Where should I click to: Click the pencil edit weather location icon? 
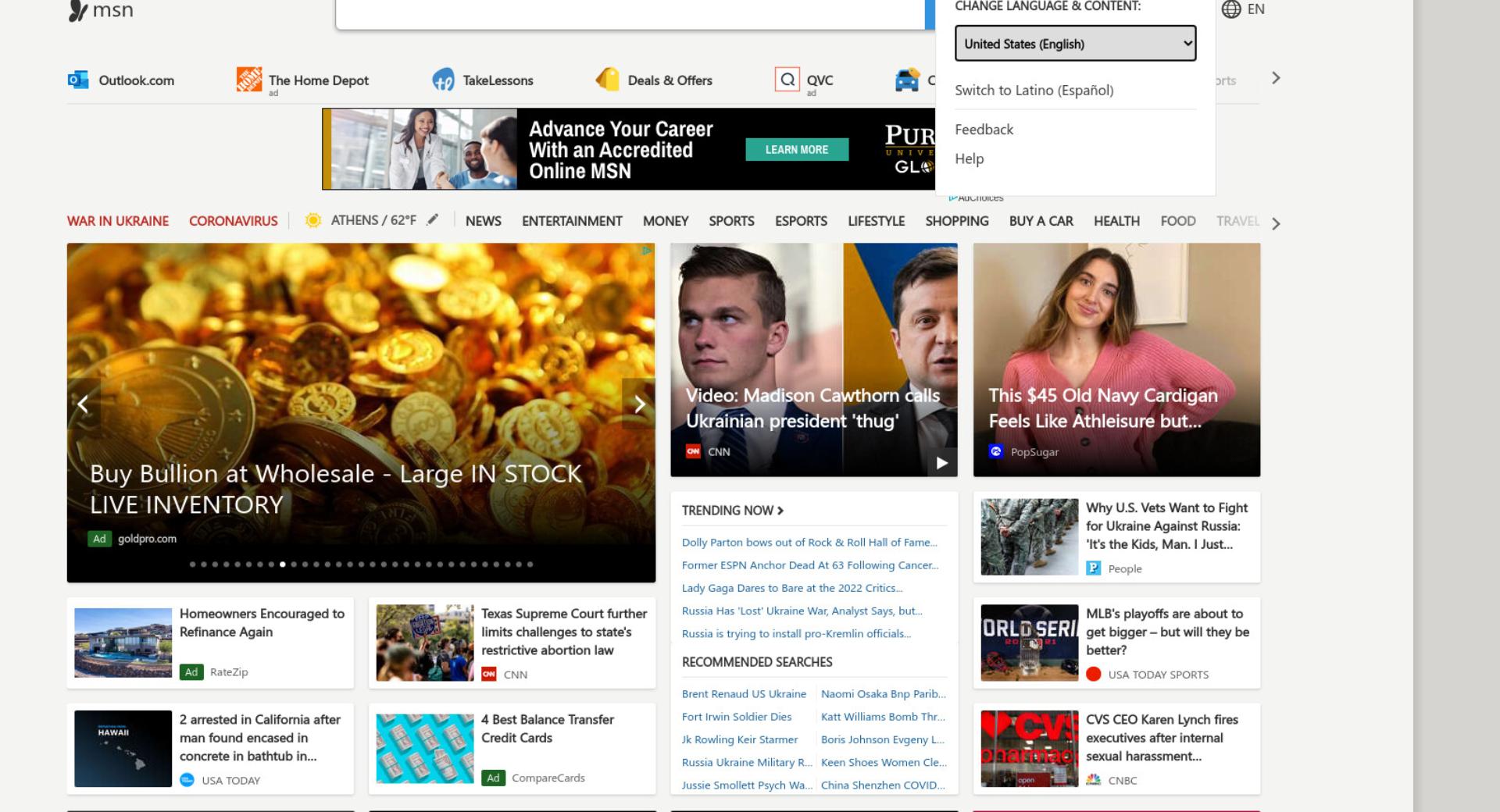pos(432,220)
